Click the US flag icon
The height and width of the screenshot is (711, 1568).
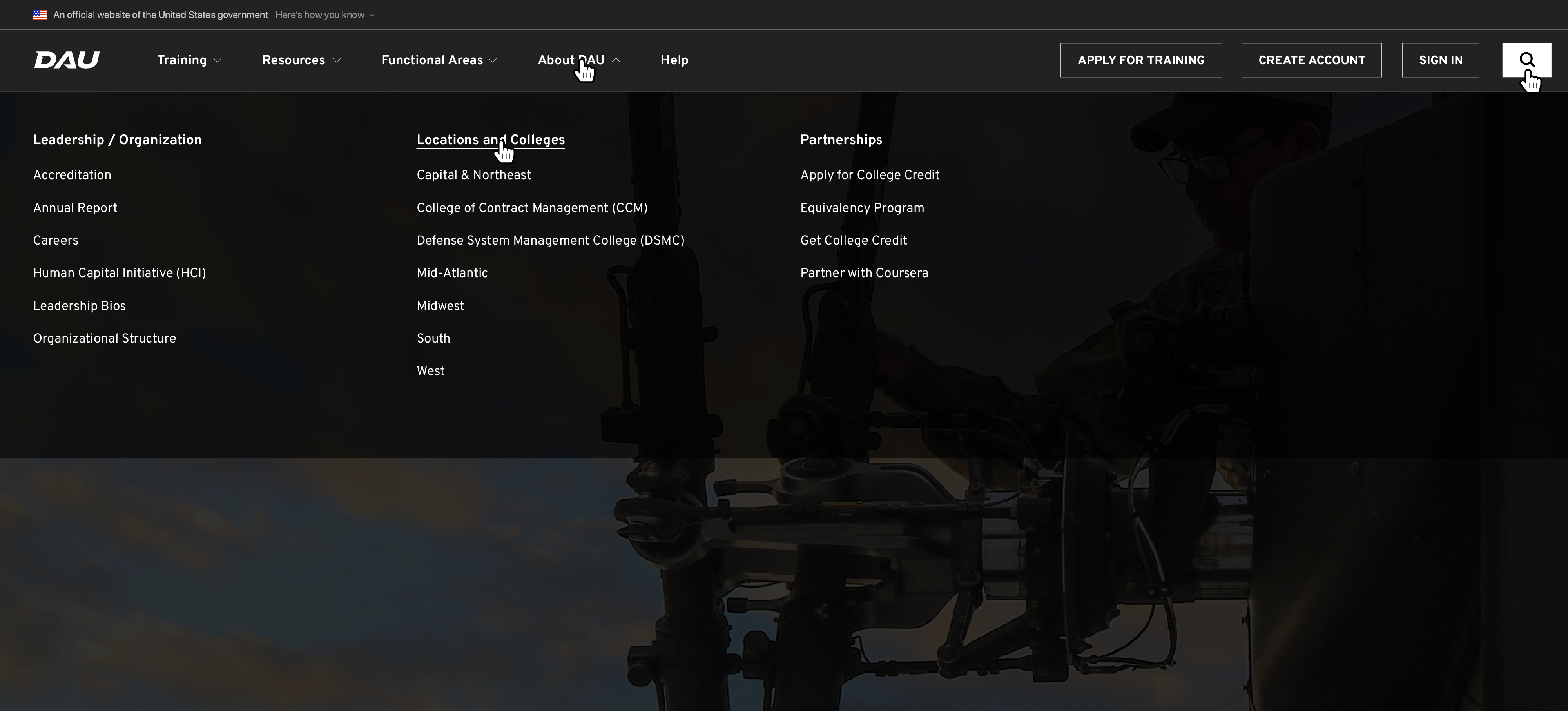(40, 15)
